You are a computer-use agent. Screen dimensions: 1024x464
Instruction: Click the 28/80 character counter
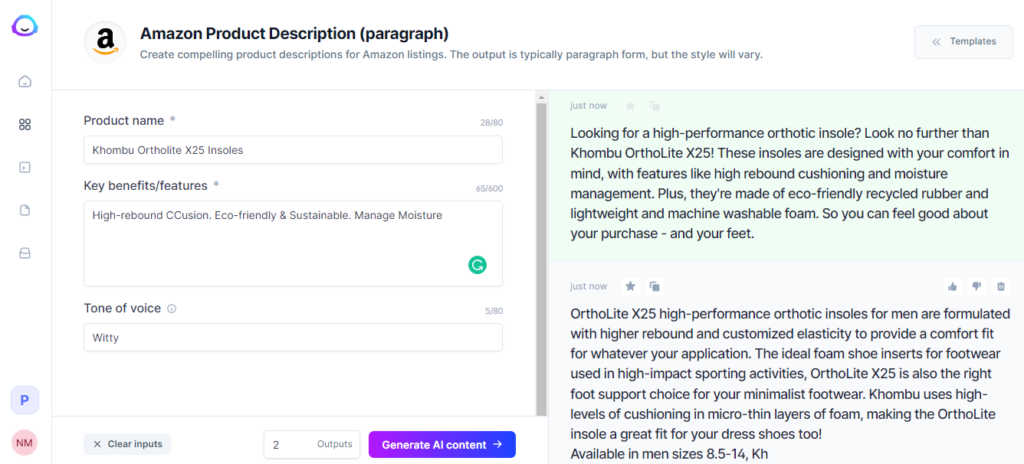492,122
